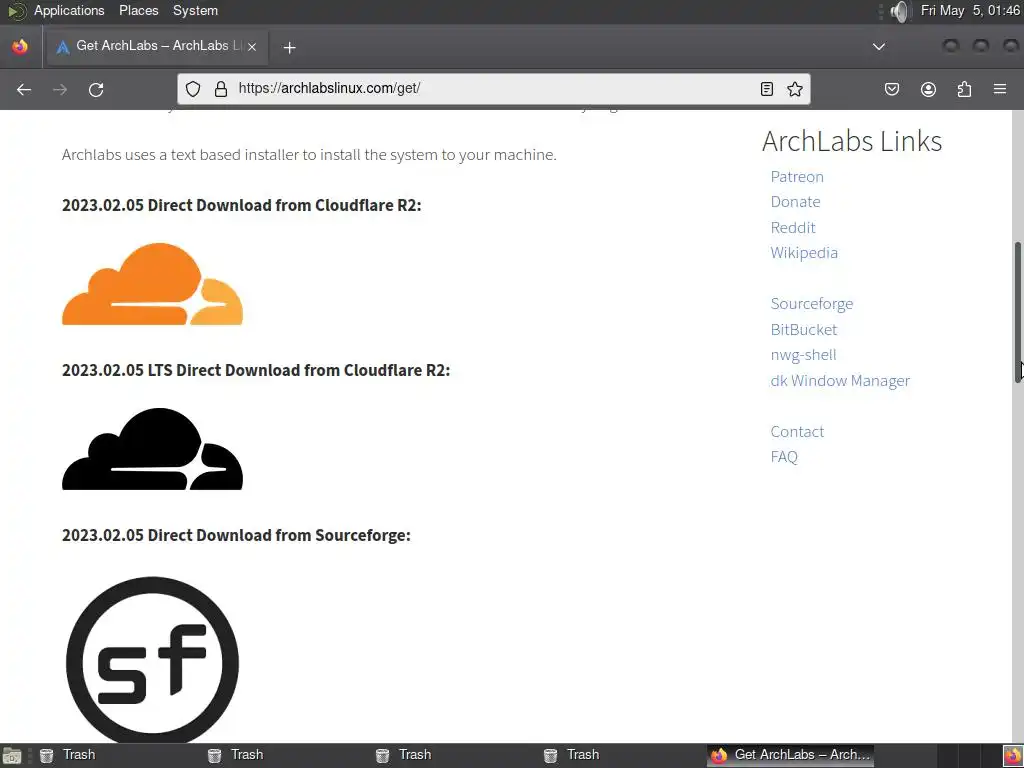Open the BitBucket link
This screenshot has height=768, width=1024.
803,330
